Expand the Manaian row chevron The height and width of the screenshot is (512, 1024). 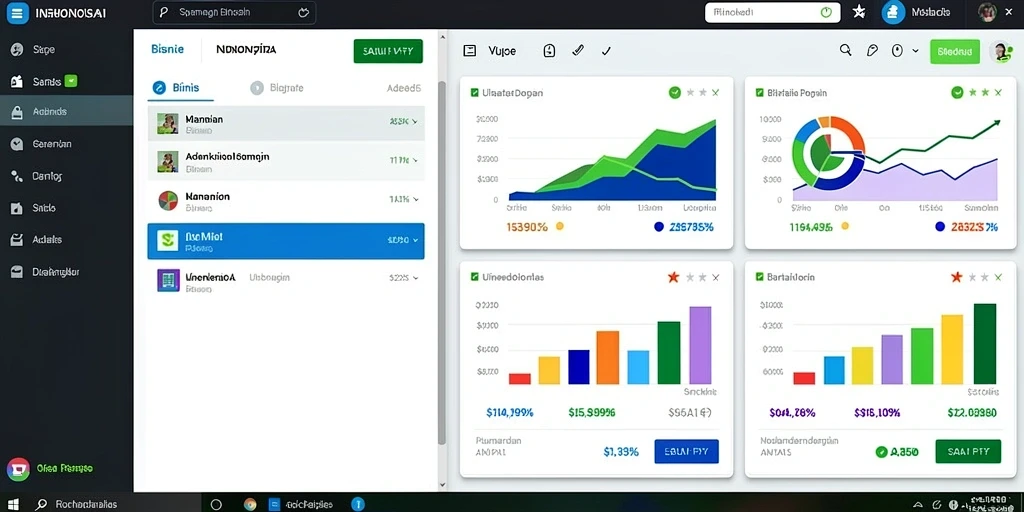(415, 121)
